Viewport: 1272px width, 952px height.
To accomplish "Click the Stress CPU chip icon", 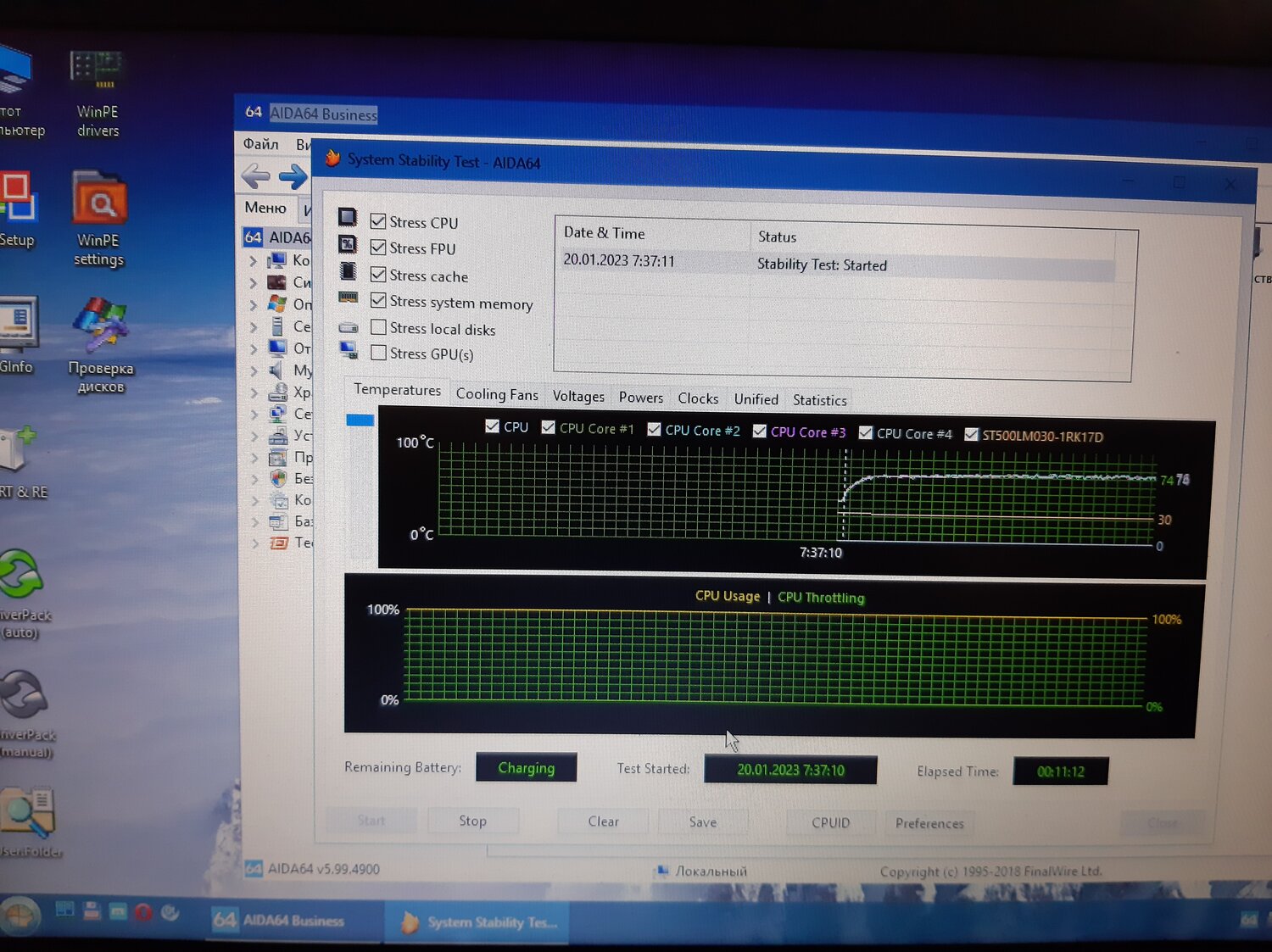I will pyautogui.click(x=348, y=218).
